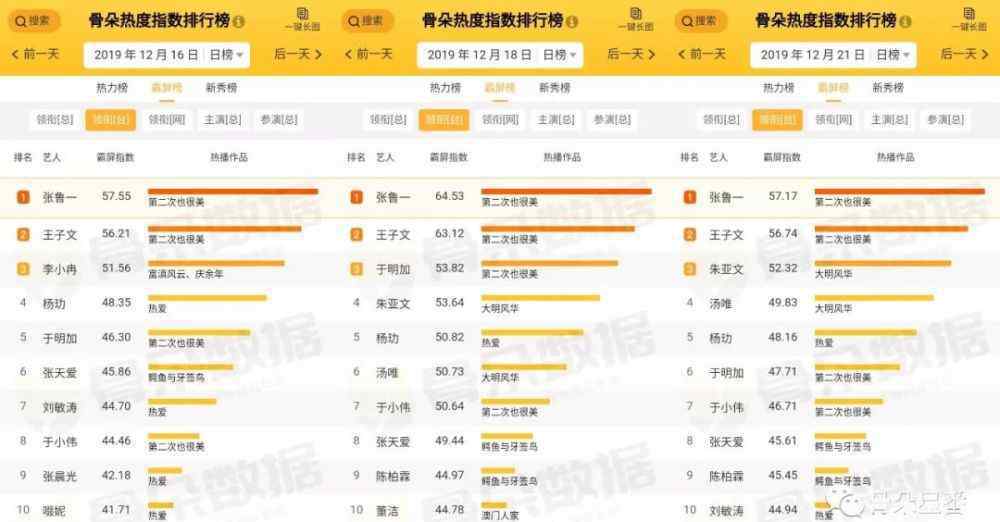Tap 张鲁一's heat bar, December 16 panel
This screenshot has width=1000, height=522.
(x=233, y=191)
